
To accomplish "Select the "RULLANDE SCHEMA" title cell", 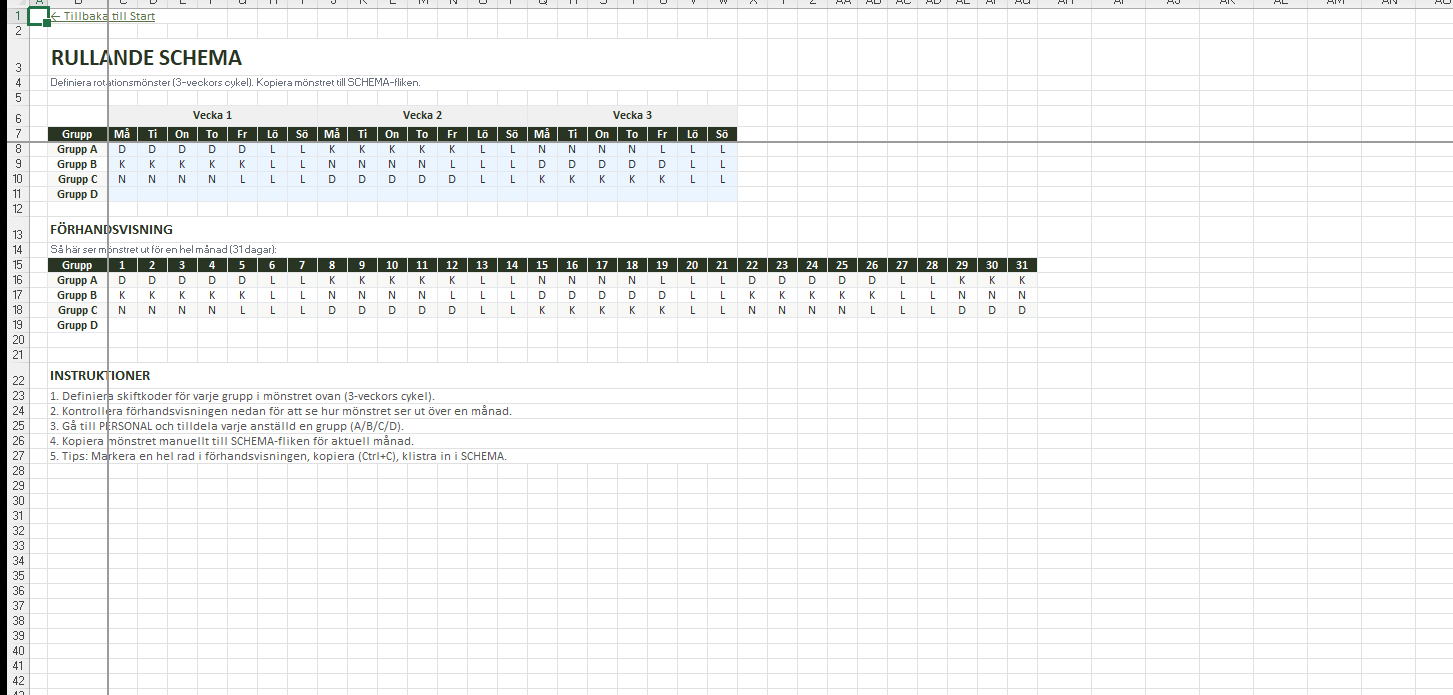I will (x=146, y=59).
